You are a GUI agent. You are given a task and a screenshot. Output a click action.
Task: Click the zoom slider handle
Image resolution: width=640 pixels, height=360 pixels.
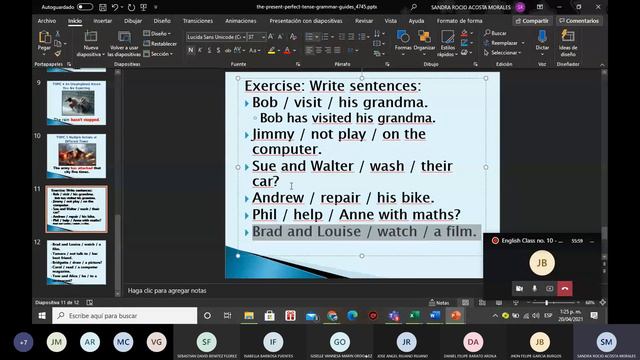click(x=547, y=303)
